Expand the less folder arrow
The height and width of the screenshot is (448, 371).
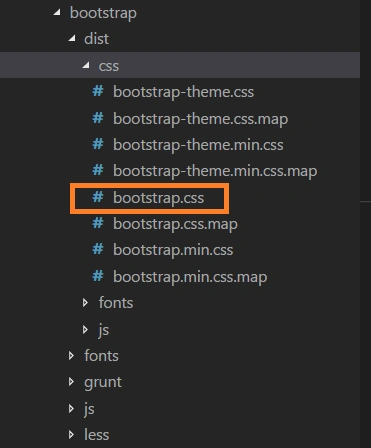point(71,435)
